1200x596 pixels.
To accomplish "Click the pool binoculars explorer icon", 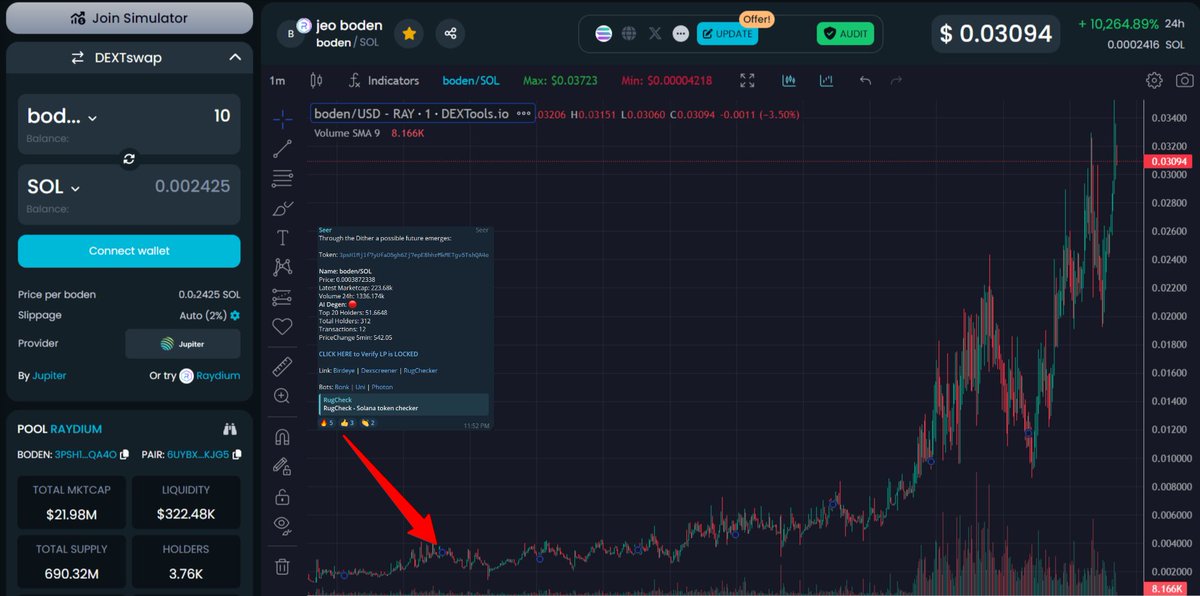I will coord(230,429).
